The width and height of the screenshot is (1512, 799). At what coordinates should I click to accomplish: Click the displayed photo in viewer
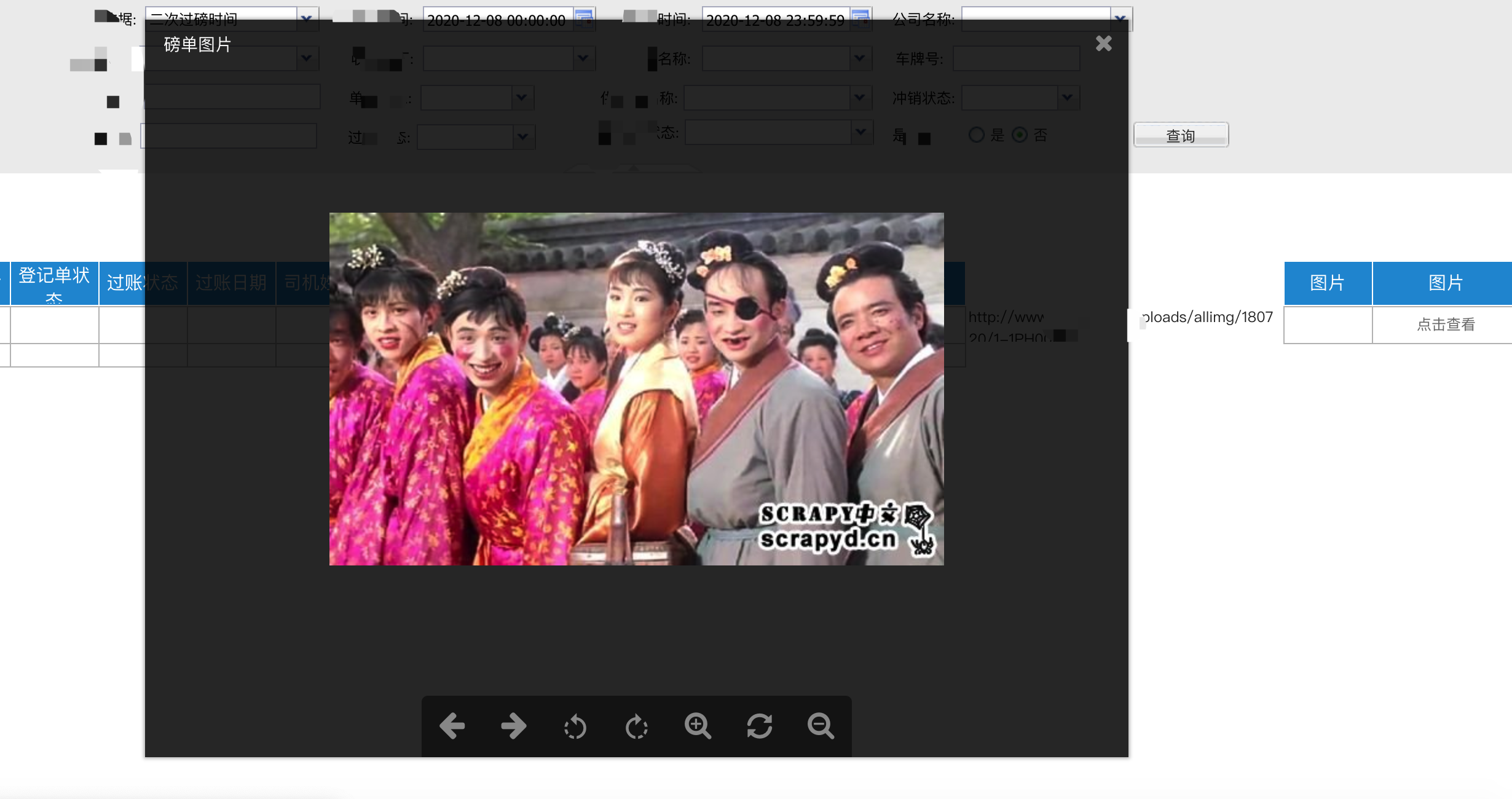click(x=636, y=388)
